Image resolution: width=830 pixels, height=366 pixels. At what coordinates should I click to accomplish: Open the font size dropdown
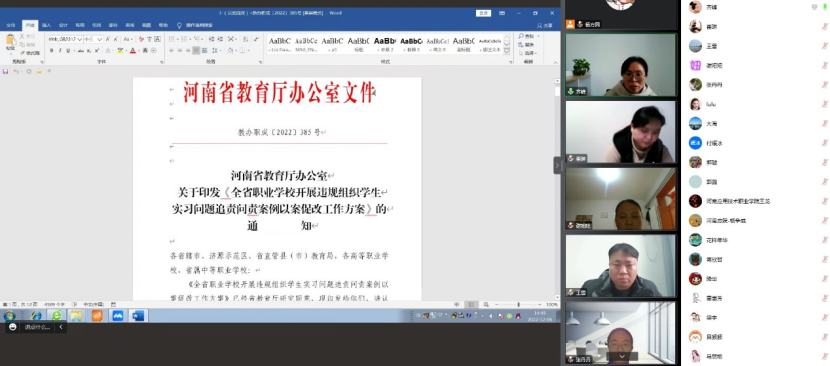pos(100,39)
